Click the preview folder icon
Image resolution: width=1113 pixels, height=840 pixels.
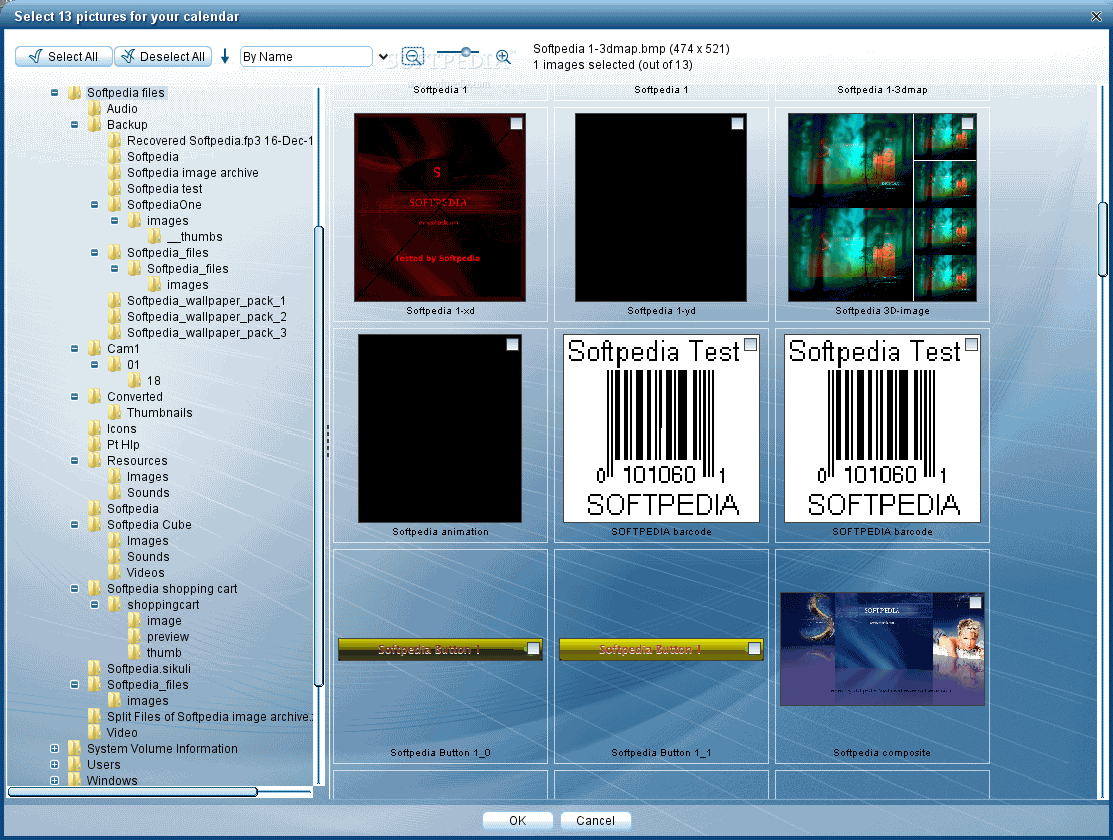coord(134,636)
